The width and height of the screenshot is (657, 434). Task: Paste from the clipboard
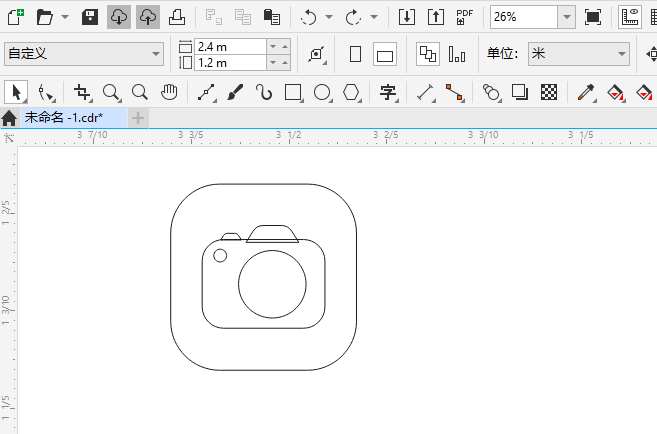[272, 17]
